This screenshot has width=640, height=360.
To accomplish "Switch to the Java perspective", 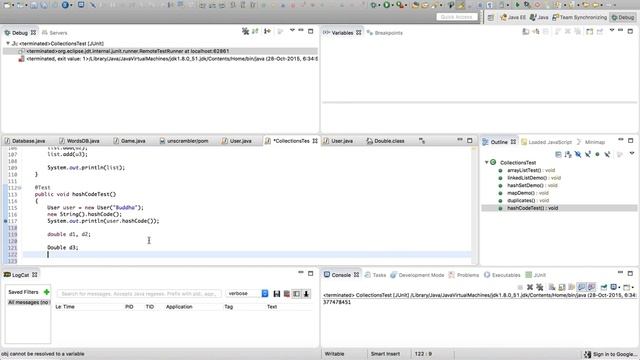I will 539,17.
